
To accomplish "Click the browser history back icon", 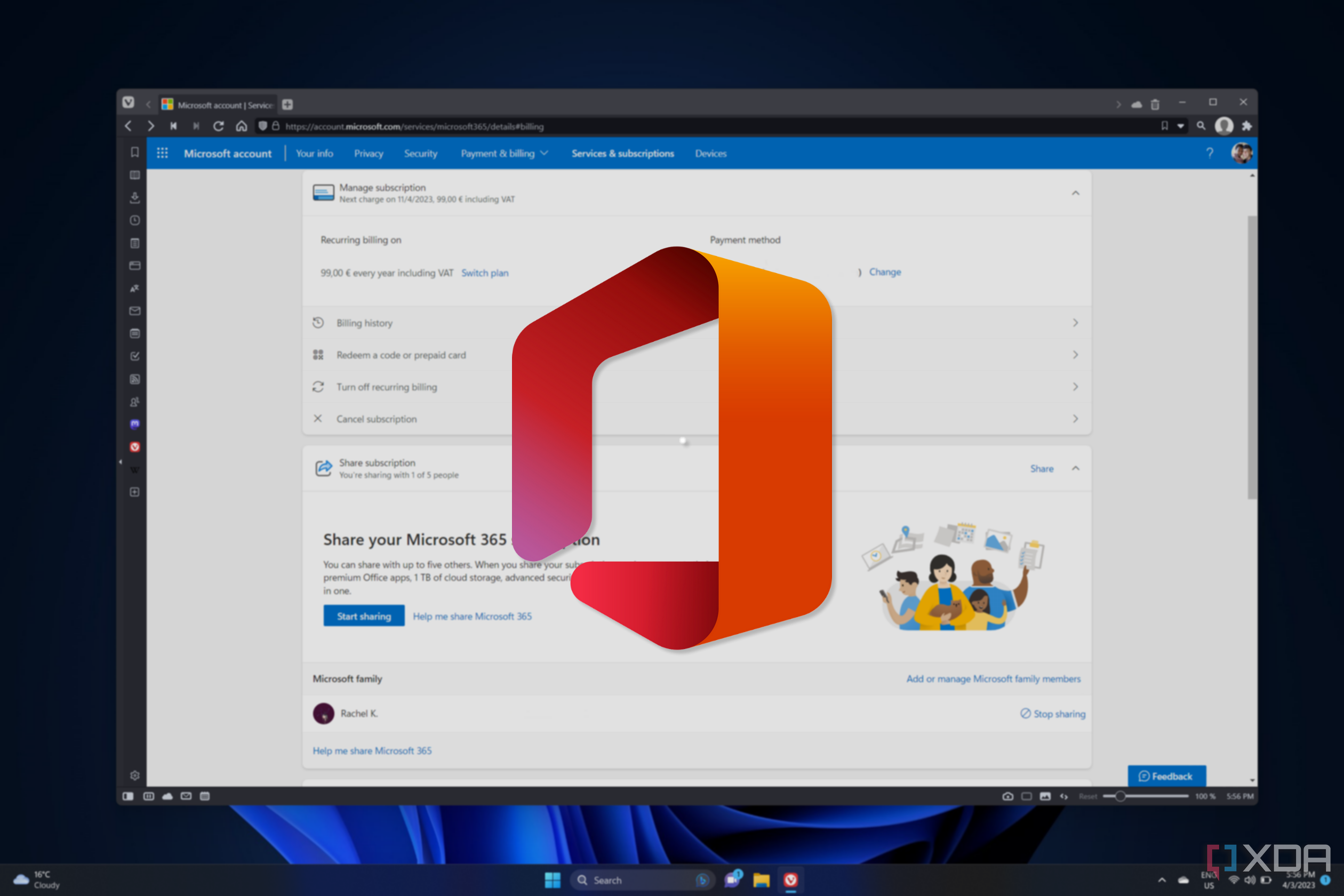I will (128, 125).
